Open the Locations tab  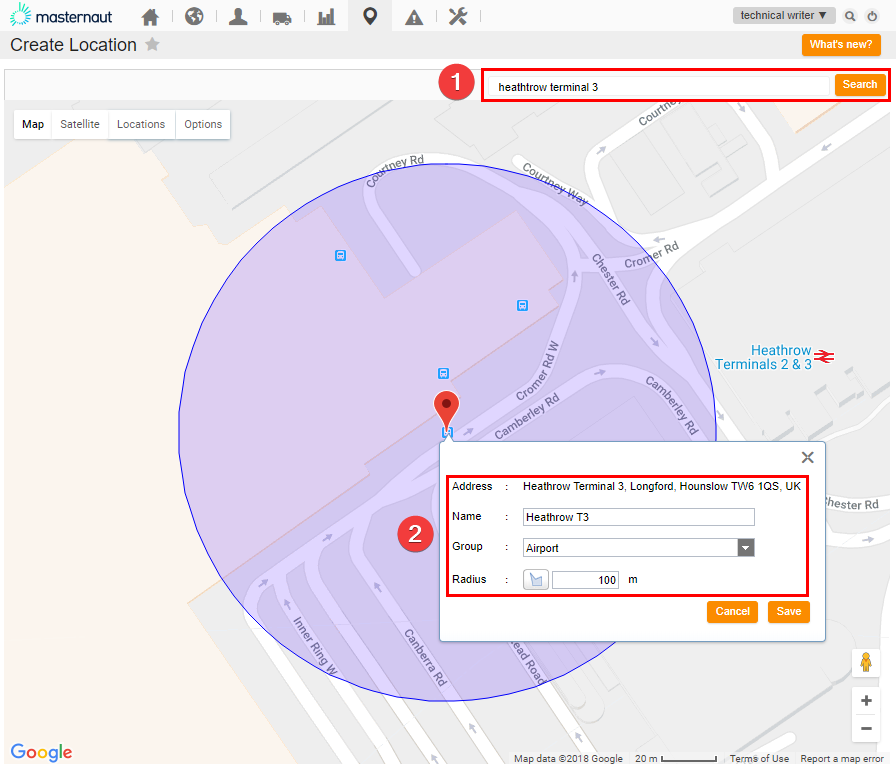[x=141, y=124]
